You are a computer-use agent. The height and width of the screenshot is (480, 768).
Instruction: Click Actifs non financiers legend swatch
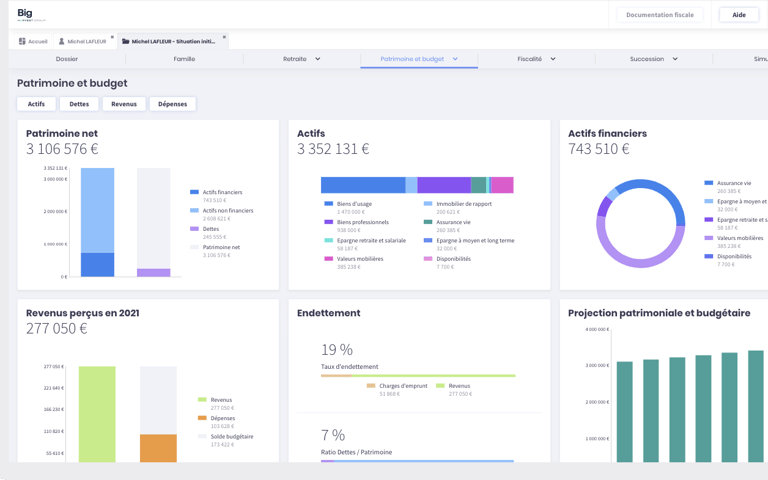[194, 210]
